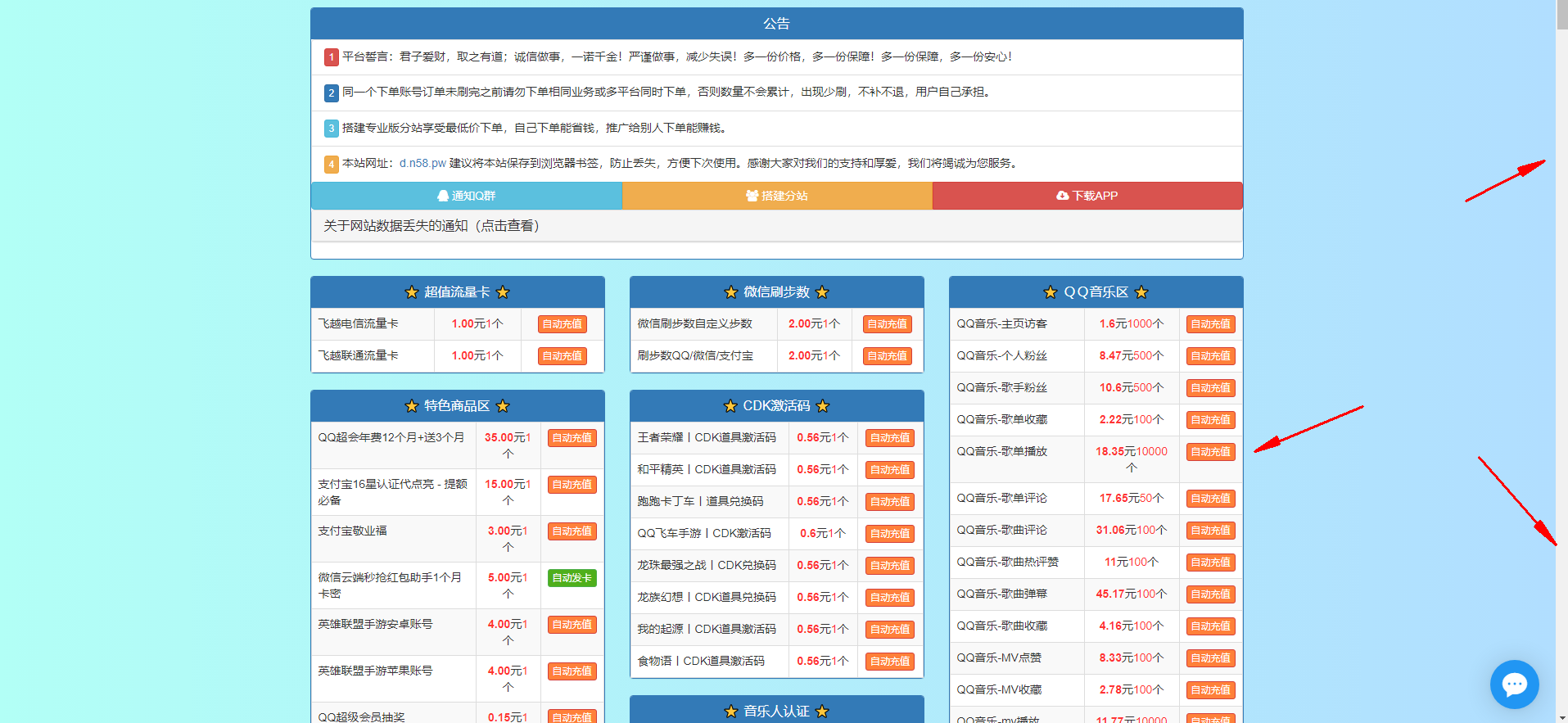
Task: Click 自动充值 for QQ音乐-歌单评论
Action: (1211, 499)
